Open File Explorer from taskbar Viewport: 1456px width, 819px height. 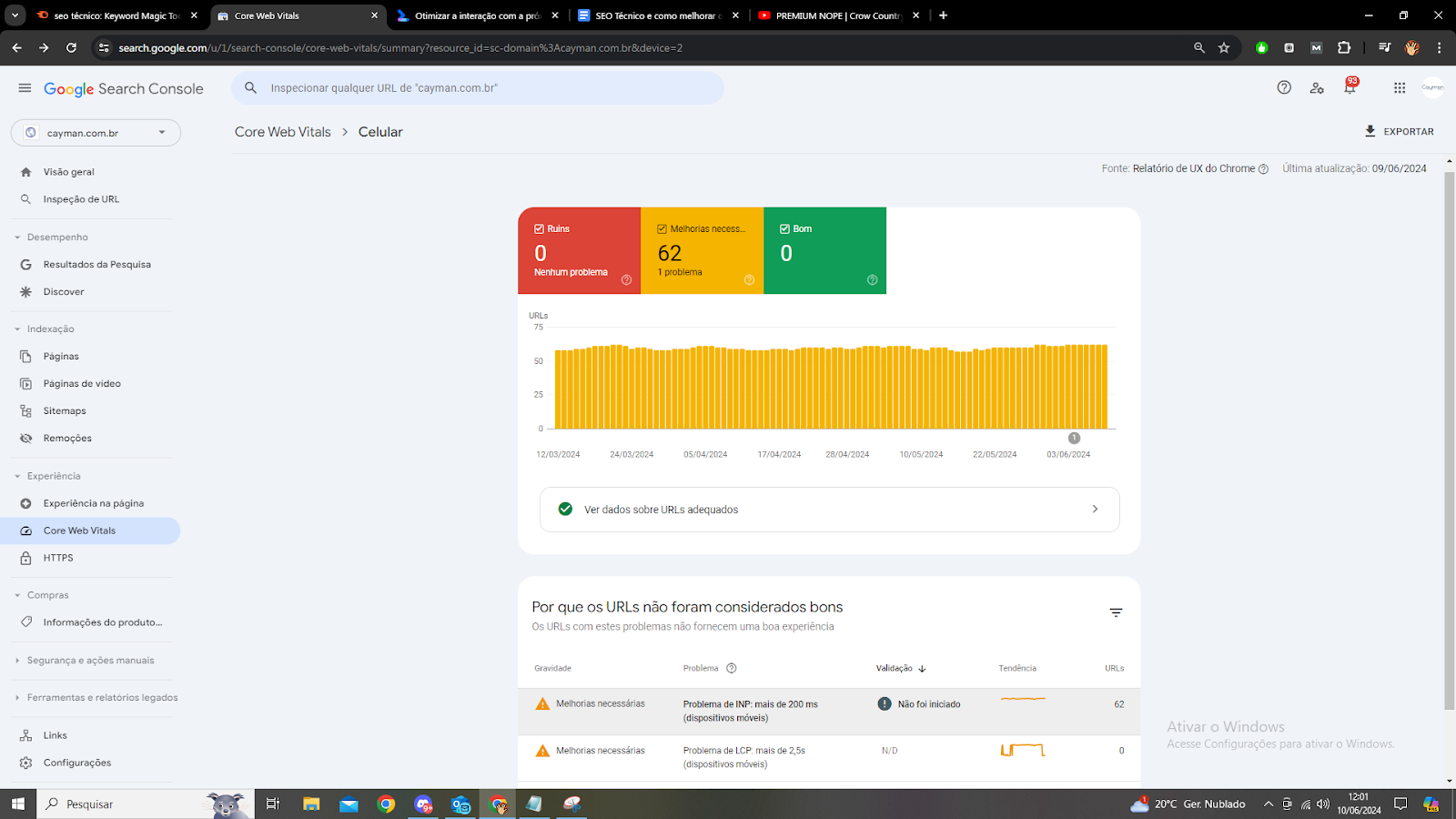pos(311,804)
